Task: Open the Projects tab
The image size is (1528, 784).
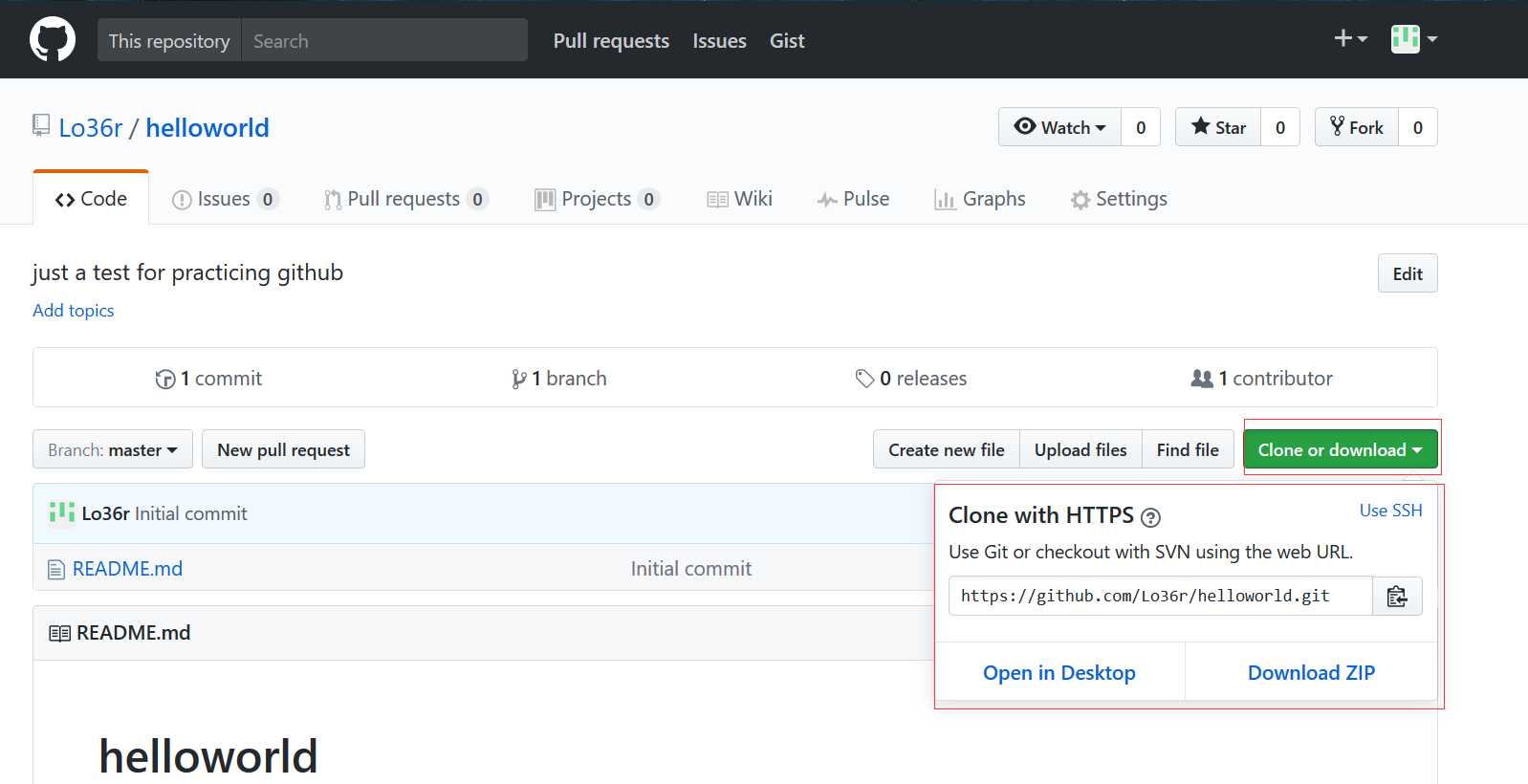Action: tap(598, 199)
